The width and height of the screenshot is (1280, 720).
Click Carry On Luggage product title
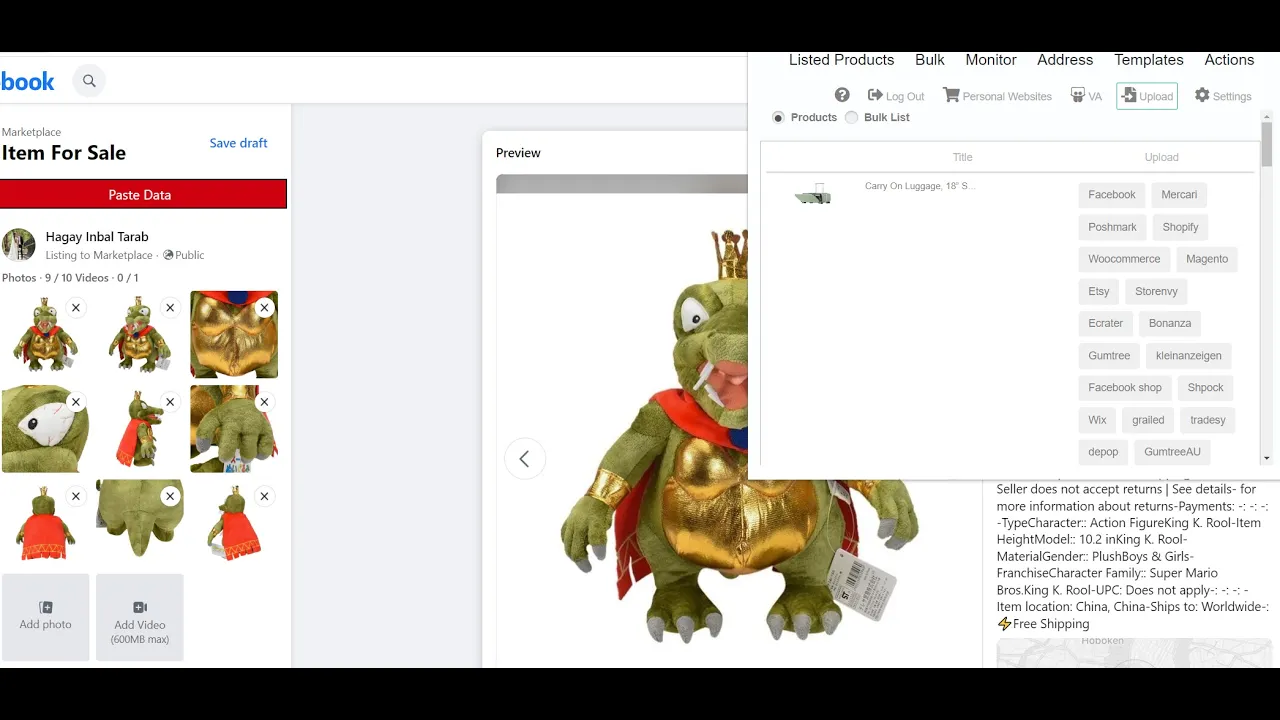pos(919,186)
